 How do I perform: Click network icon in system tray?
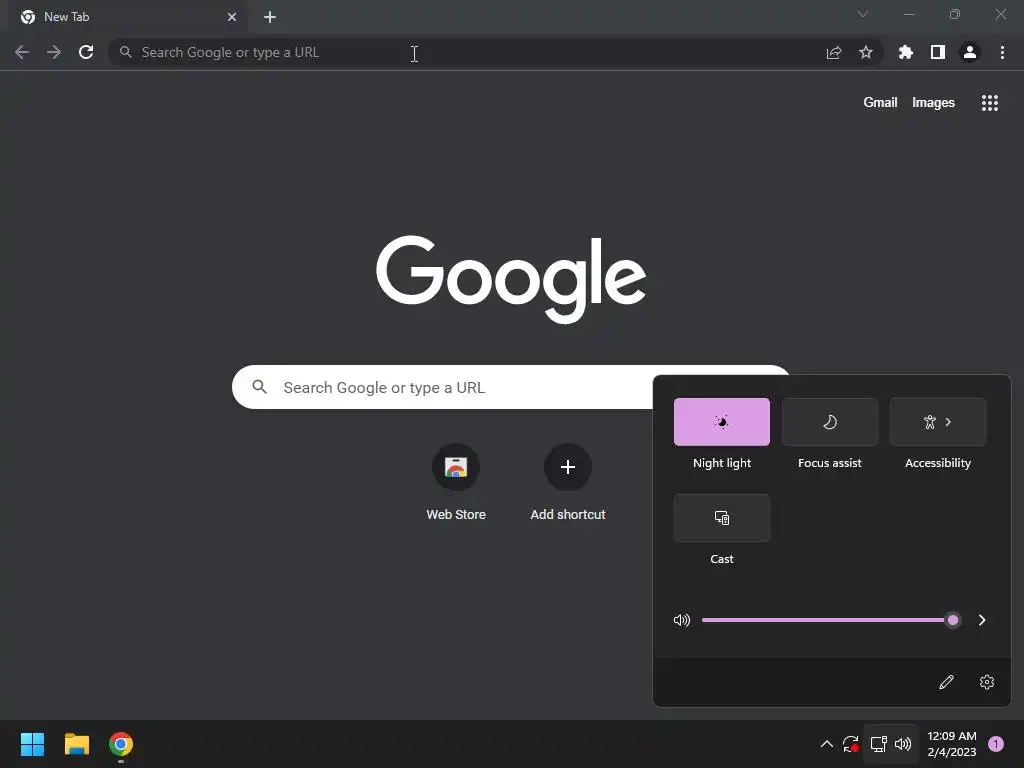(879, 744)
